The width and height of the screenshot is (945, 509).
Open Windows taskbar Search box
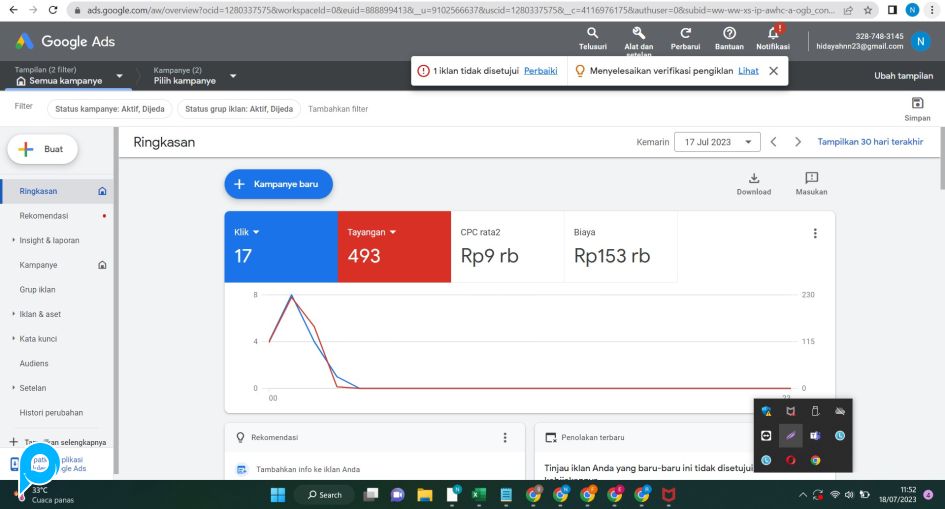point(325,495)
